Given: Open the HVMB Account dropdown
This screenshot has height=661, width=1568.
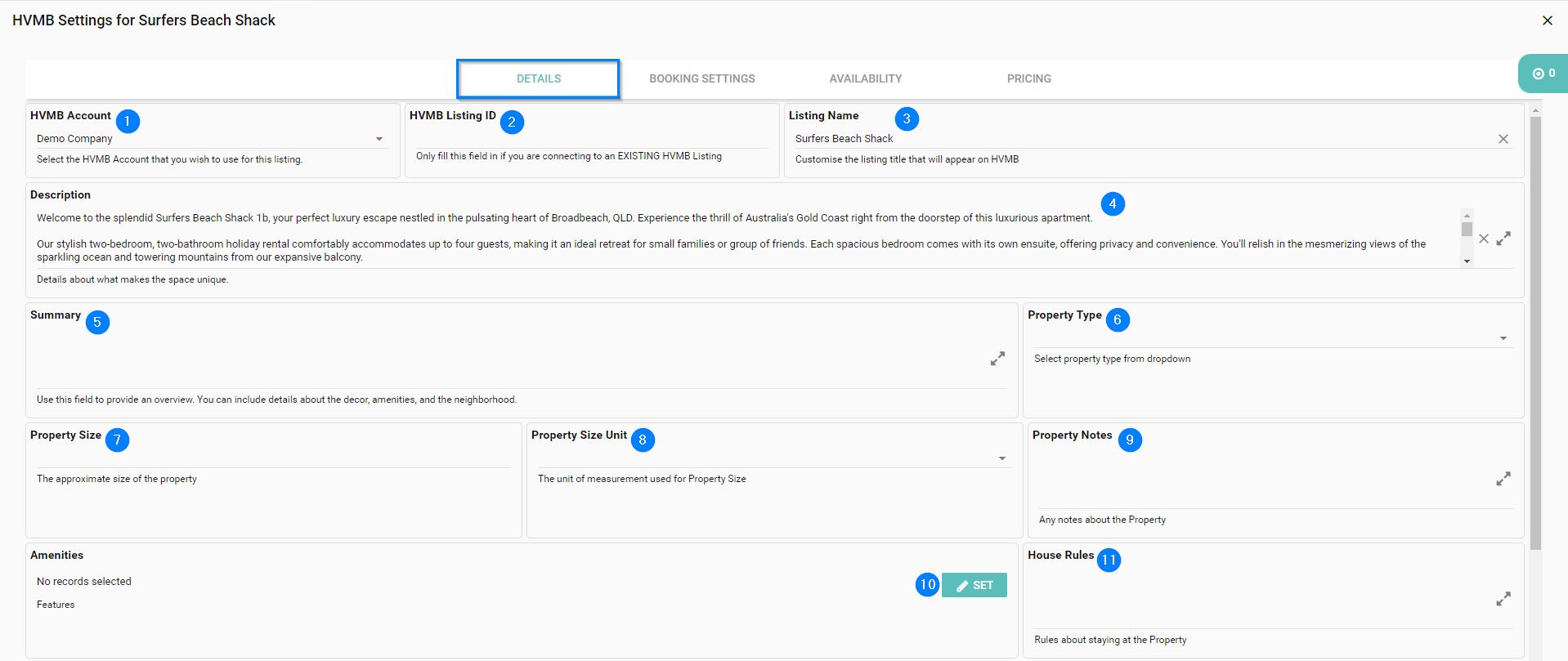Looking at the screenshot, I should pyautogui.click(x=379, y=139).
